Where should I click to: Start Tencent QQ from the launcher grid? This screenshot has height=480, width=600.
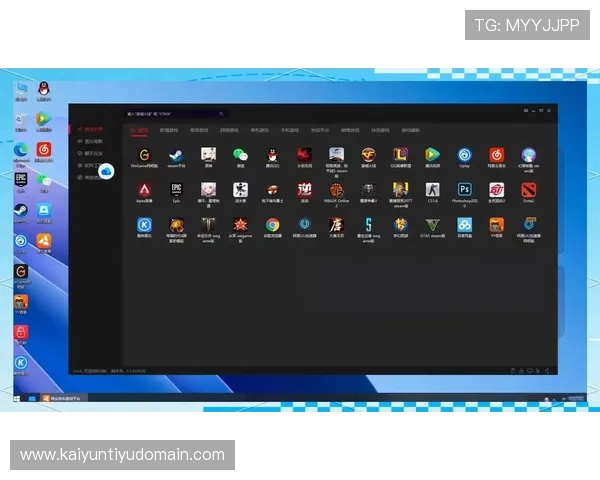[x=272, y=158]
